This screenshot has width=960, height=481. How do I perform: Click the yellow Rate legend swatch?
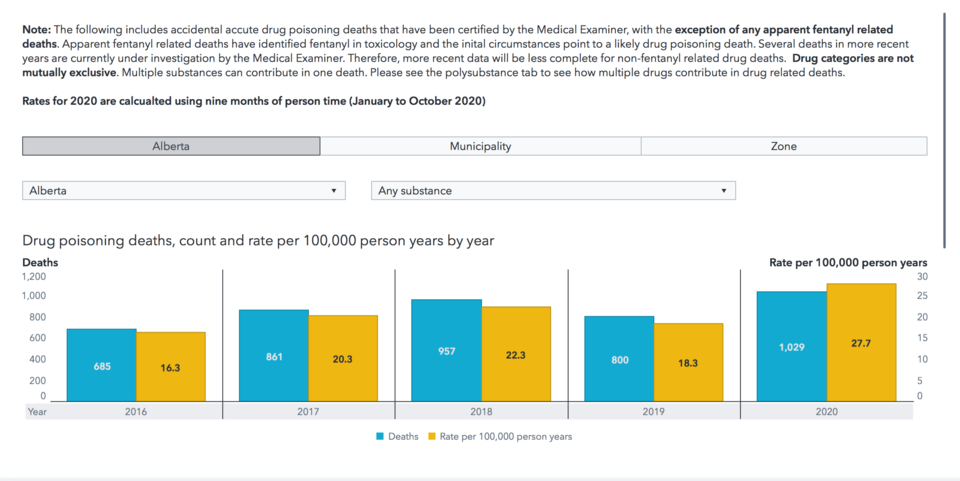(x=432, y=437)
